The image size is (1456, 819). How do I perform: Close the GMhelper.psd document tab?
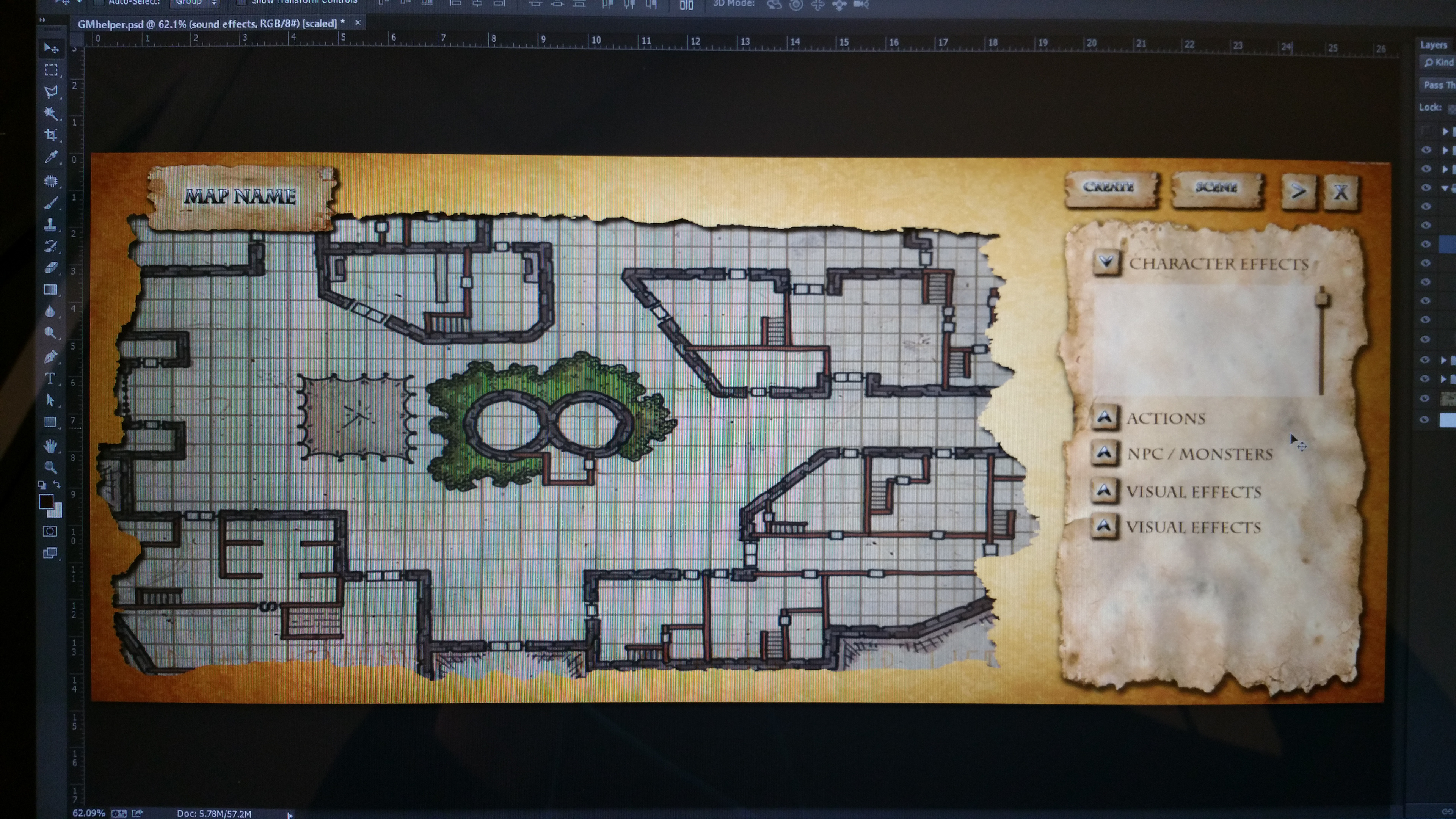tap(357, 23)
